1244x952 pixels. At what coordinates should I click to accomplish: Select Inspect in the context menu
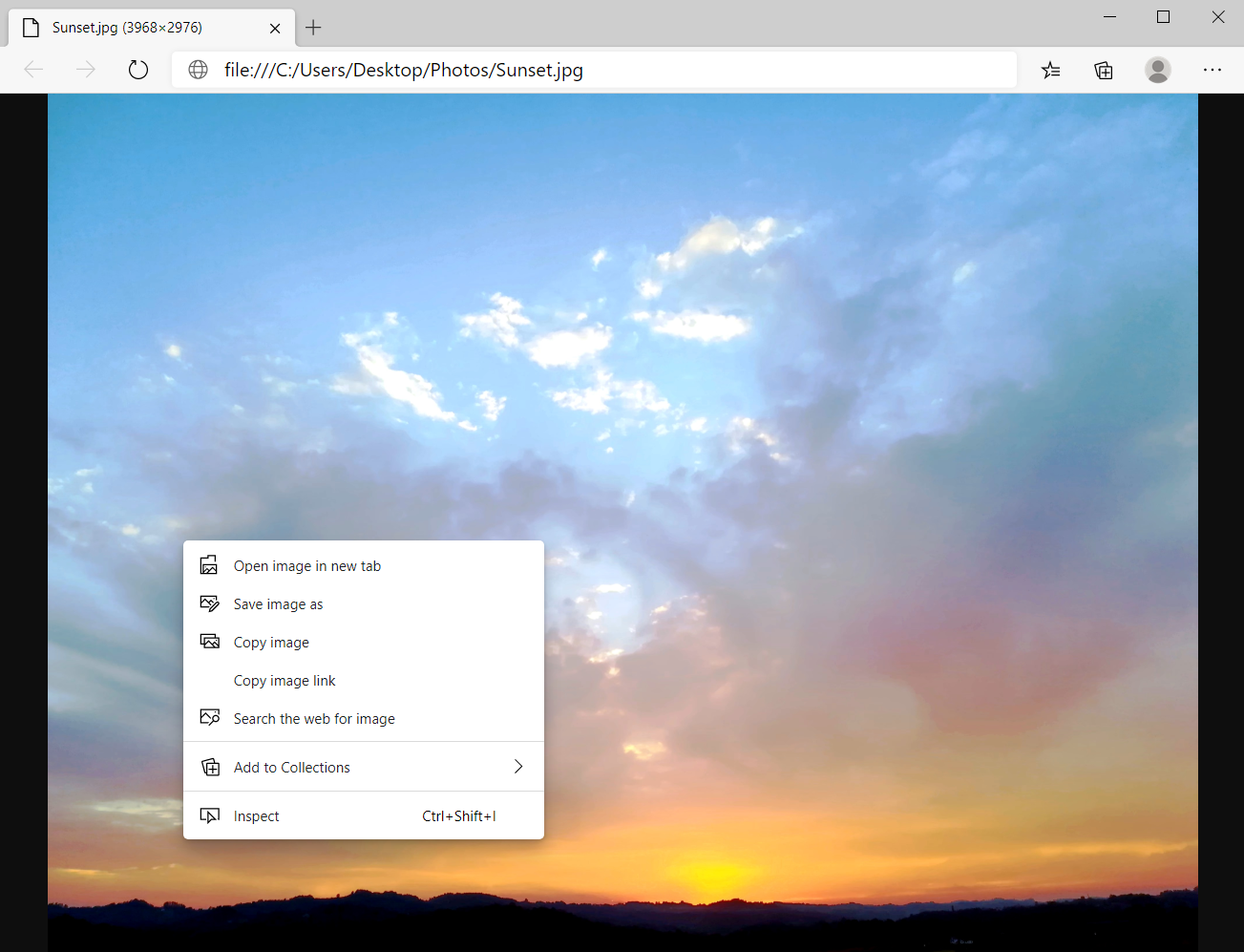pos(257,816)
